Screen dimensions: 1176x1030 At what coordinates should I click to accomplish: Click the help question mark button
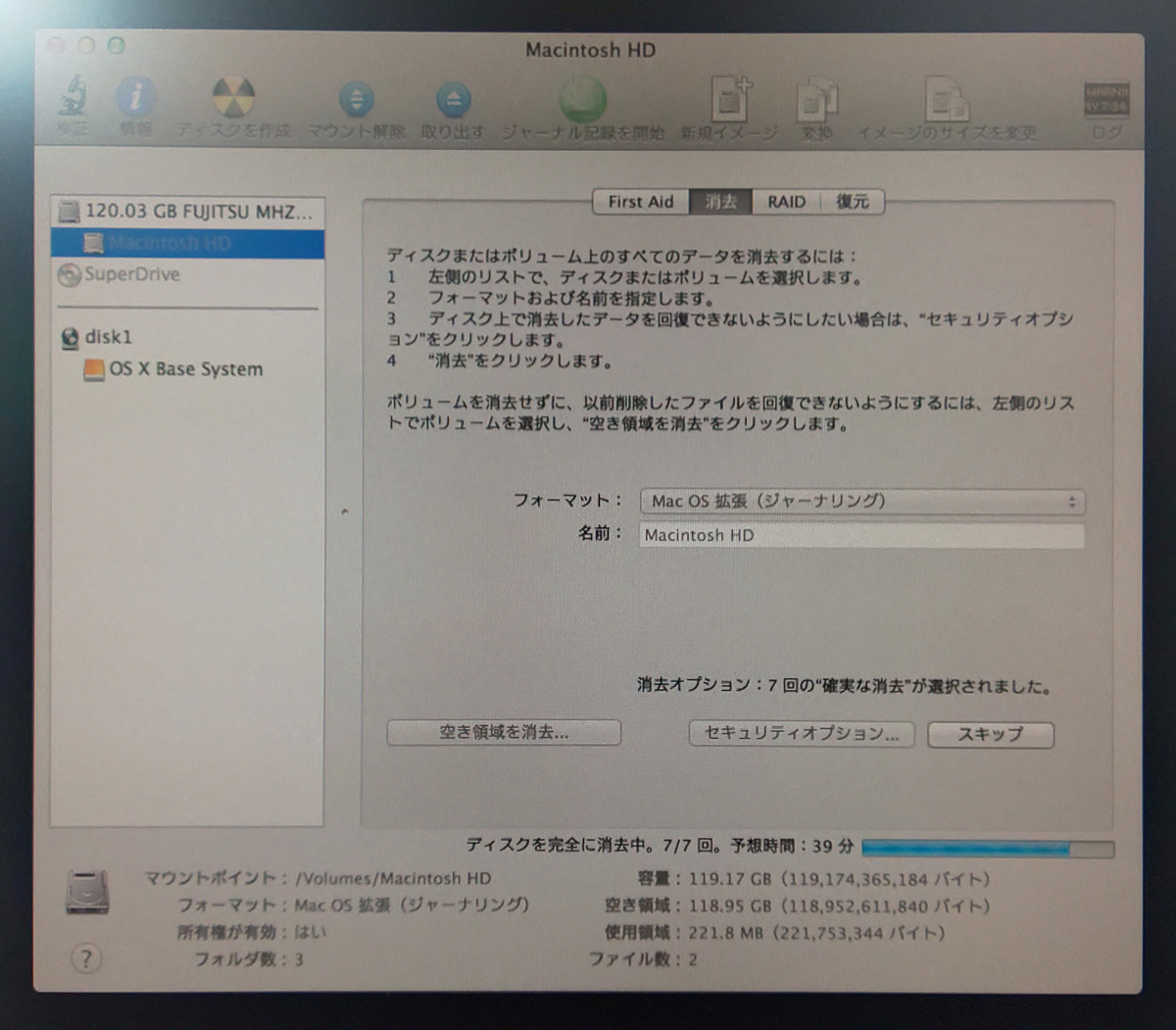pos(86,958)
